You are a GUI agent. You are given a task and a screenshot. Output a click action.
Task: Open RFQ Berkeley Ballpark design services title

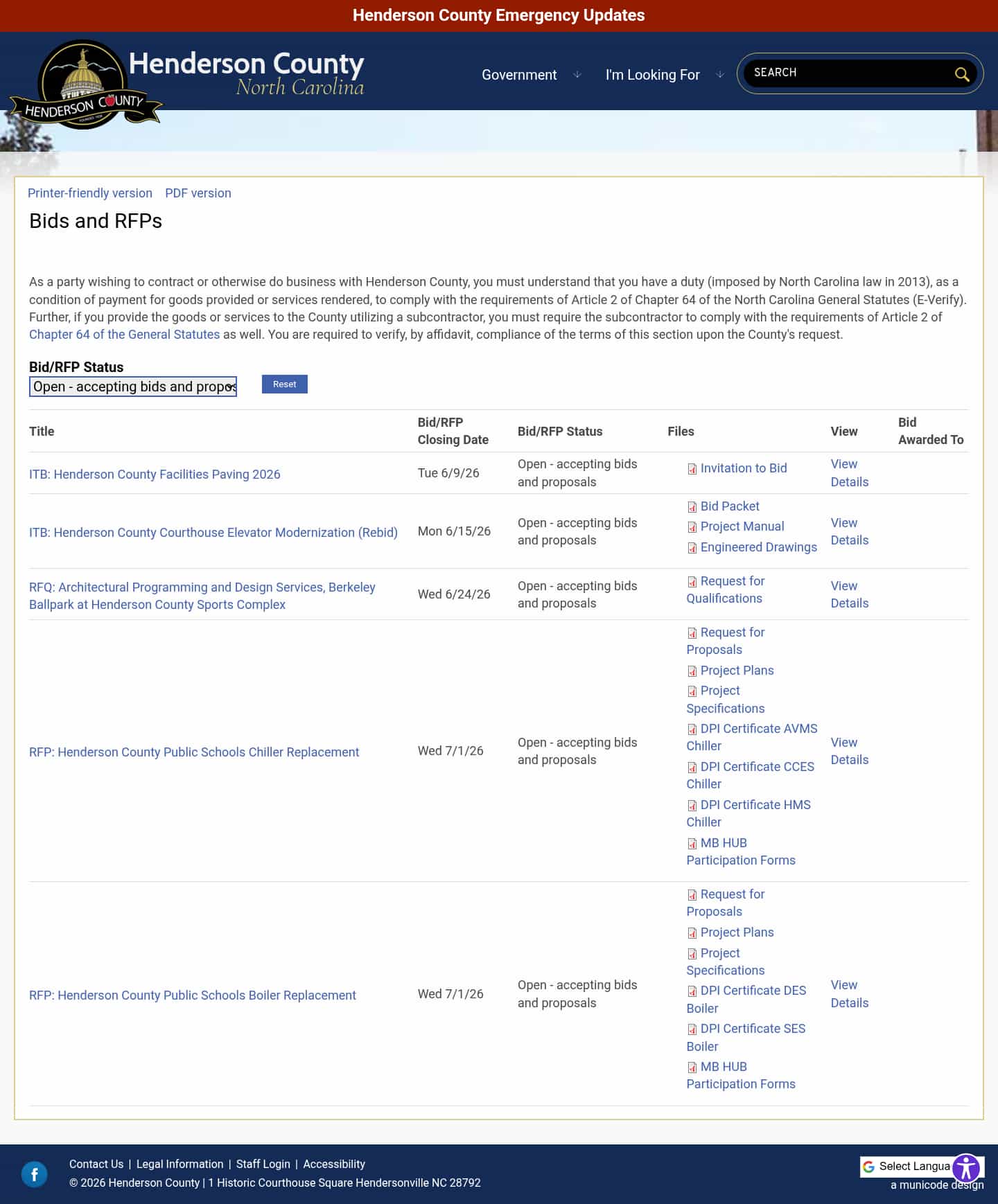coord(202,596)
